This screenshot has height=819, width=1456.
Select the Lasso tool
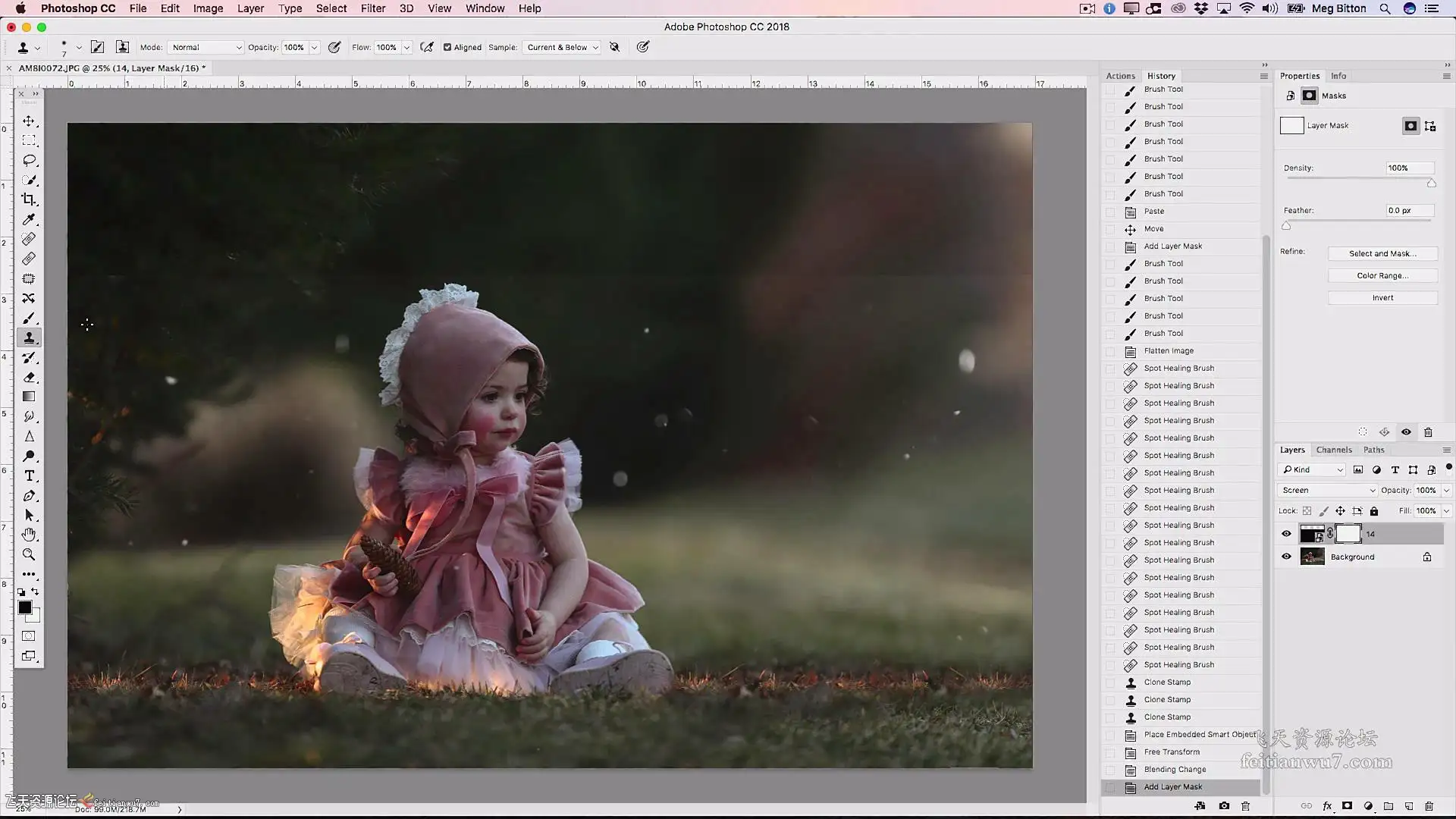(x=29, y=160)
